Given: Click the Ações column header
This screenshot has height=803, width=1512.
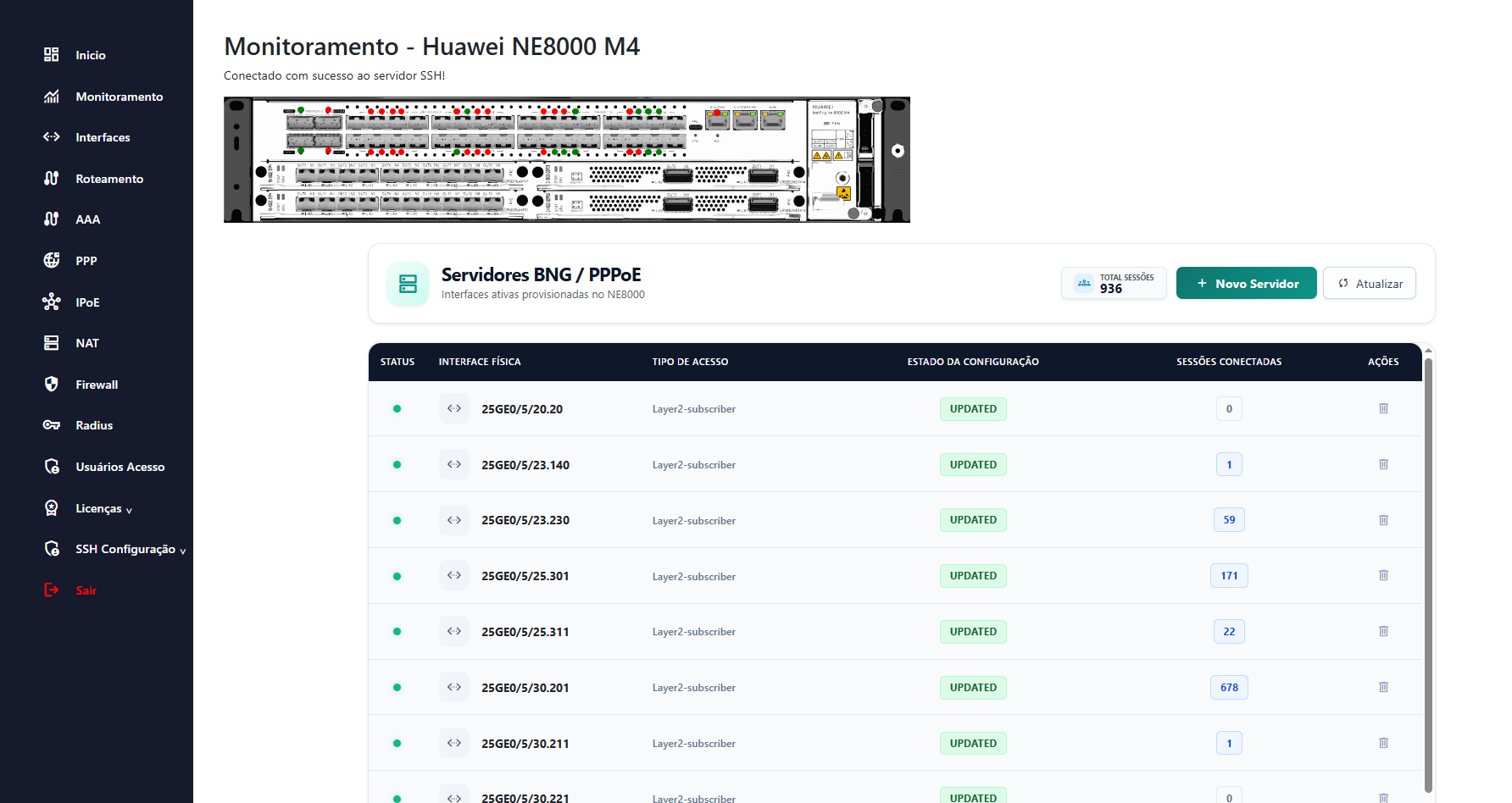Looking at the screenshot, I should [x=1383, y=362].
